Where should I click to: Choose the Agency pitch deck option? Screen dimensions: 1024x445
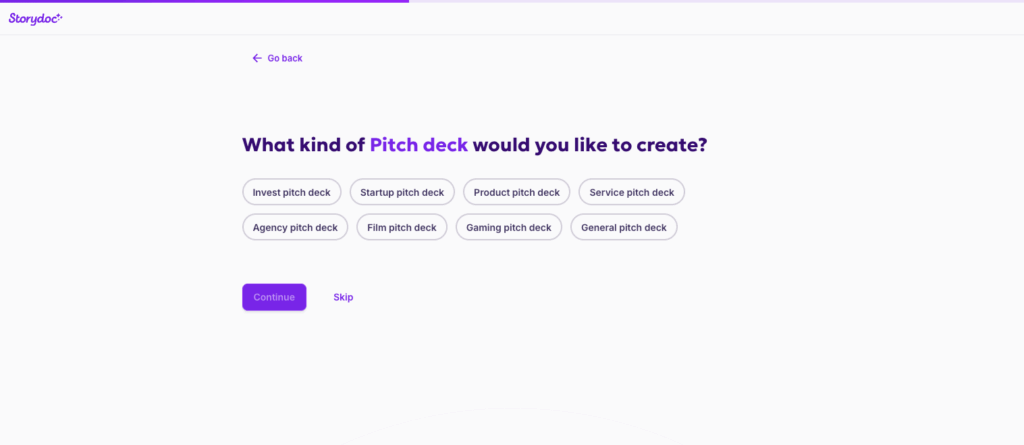(295, 227)
